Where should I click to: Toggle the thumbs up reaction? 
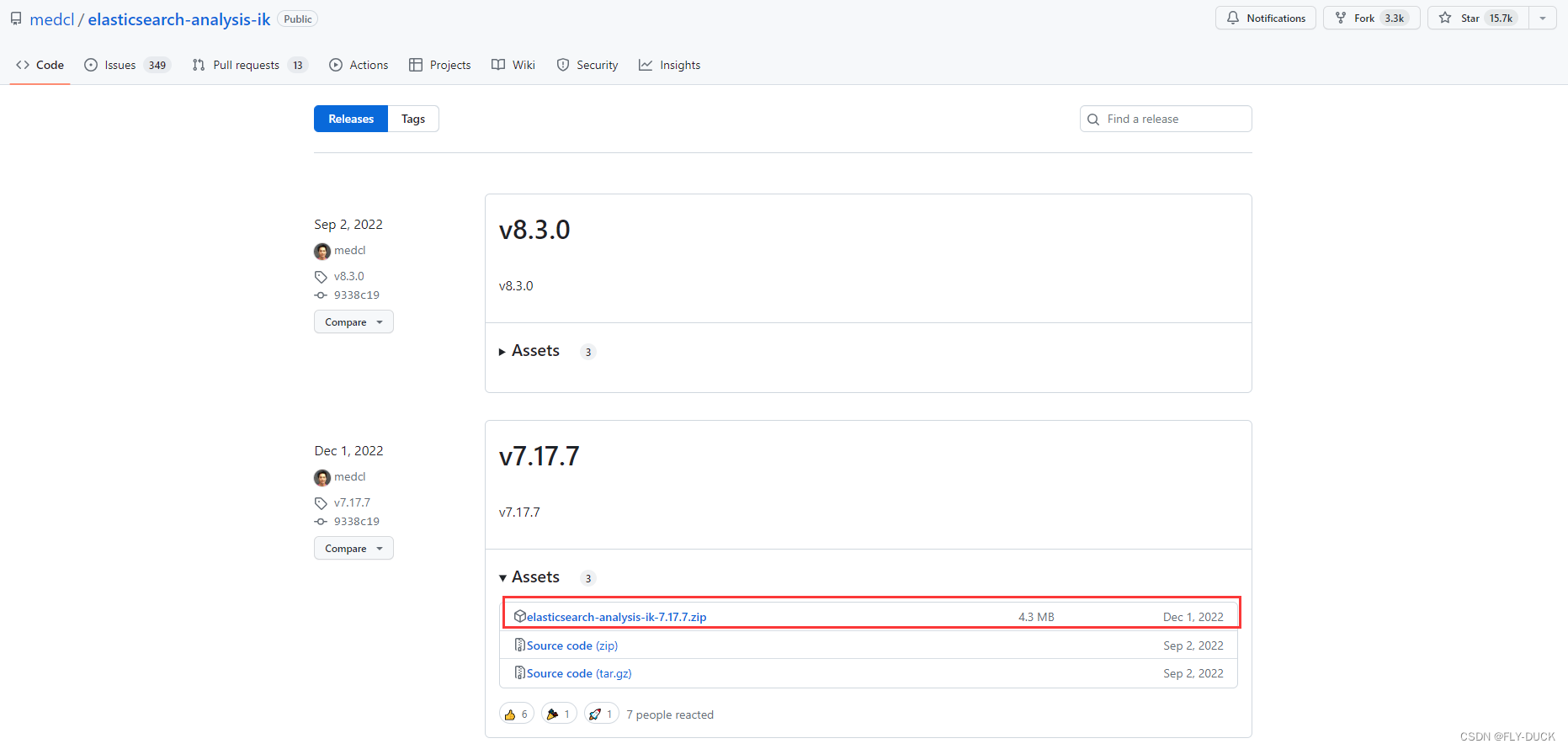coord(517,714)
